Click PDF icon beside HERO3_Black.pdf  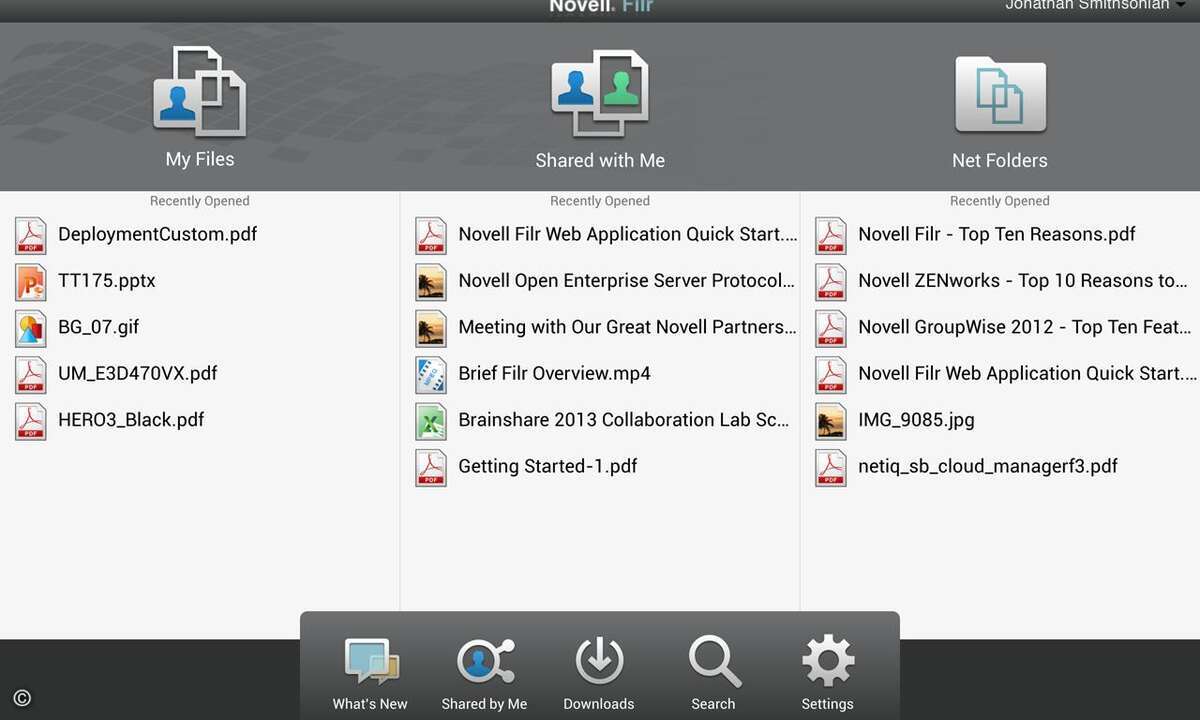(31, 421)
